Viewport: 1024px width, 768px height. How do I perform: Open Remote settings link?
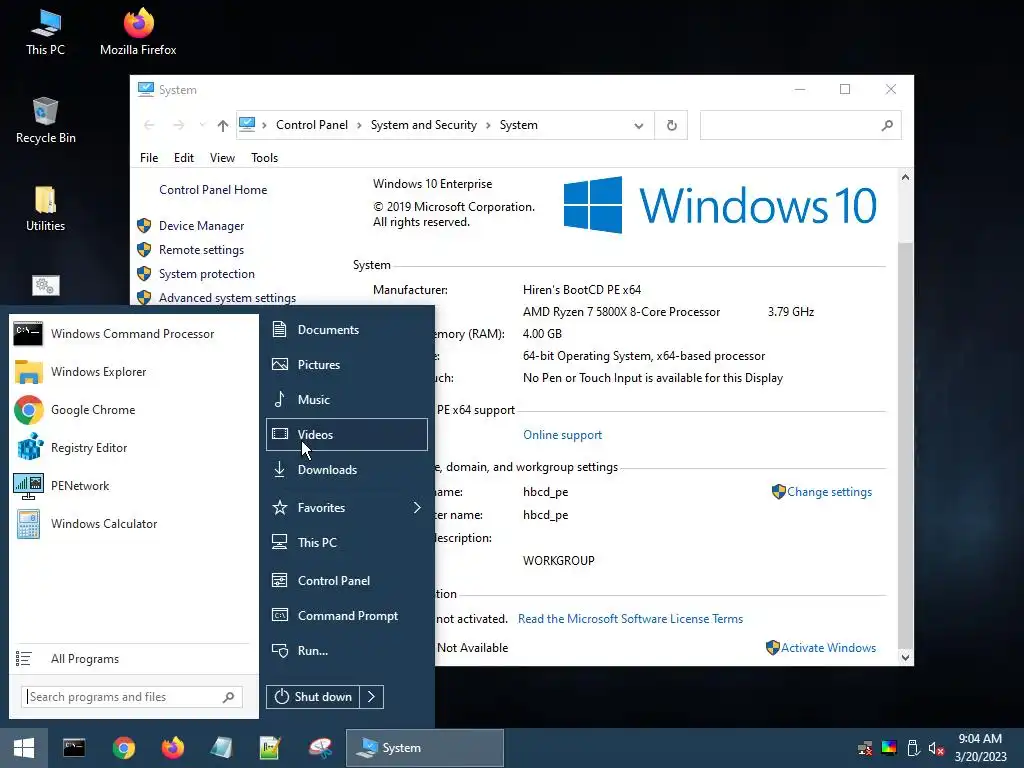[x=201, y=250]
